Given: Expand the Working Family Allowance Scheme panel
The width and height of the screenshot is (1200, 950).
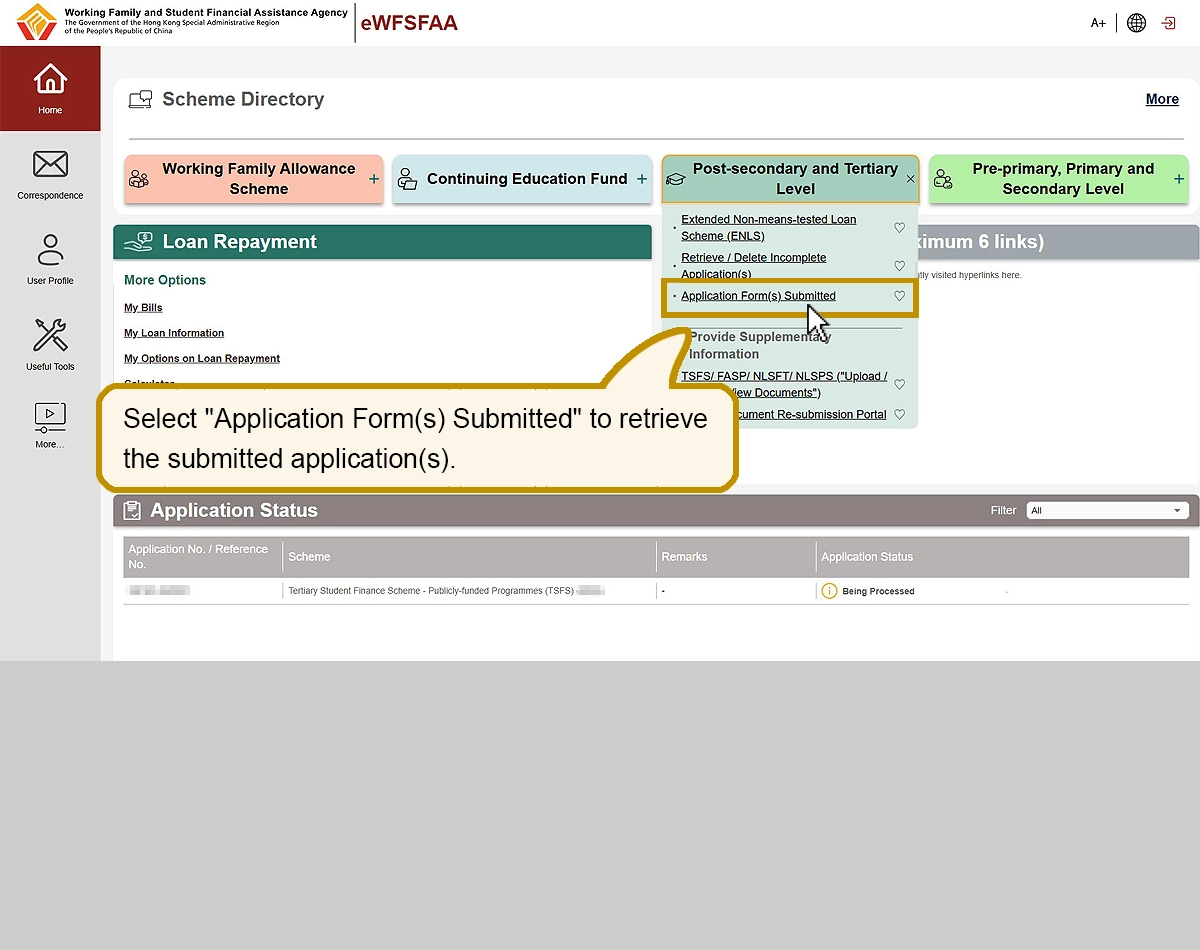Looking at the screenshot, I should click(374, 179).
